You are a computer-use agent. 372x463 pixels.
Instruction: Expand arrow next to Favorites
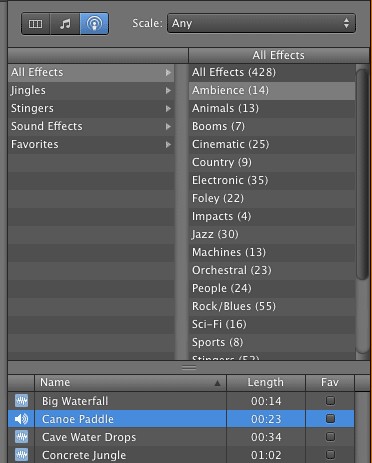(168, 145)
